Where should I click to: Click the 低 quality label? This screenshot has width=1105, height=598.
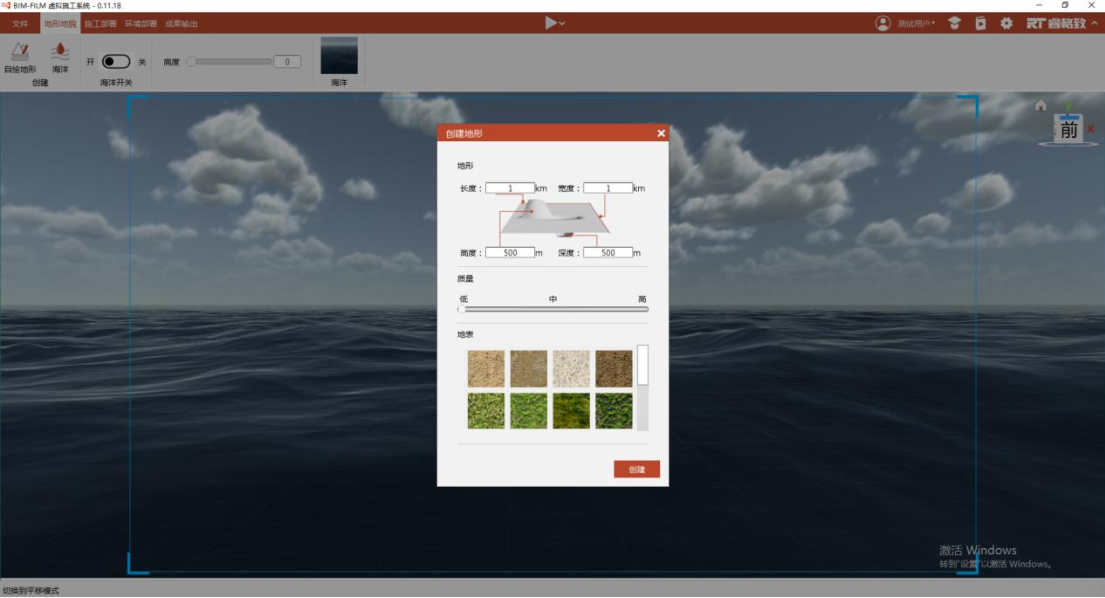[x=463, y=299]
